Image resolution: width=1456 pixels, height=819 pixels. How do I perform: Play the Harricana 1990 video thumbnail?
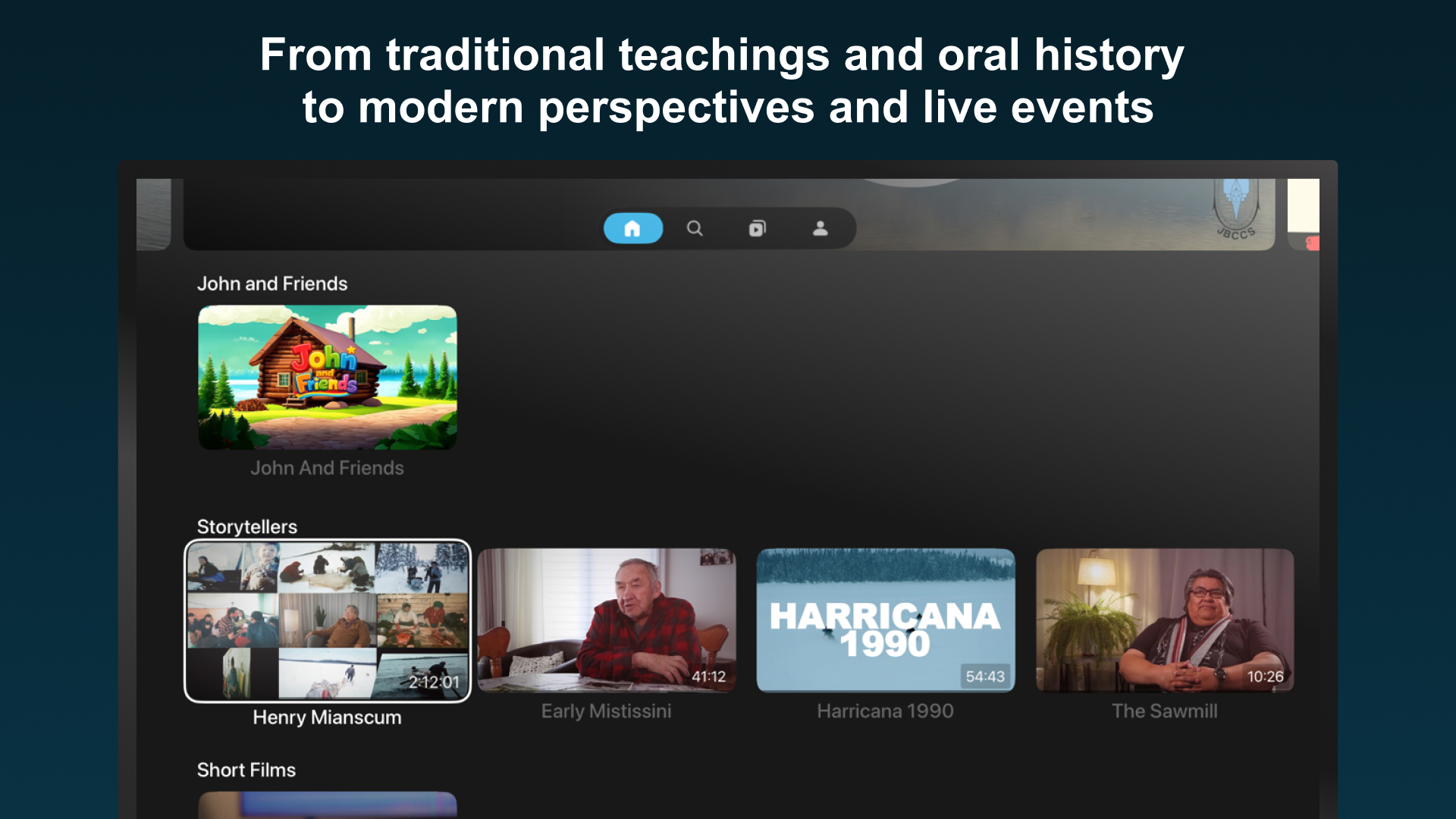[x=886, y=620]
